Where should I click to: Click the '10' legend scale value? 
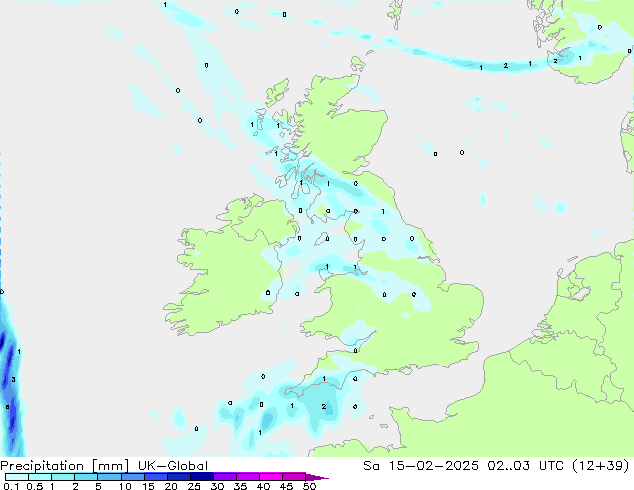pos(125,486)
